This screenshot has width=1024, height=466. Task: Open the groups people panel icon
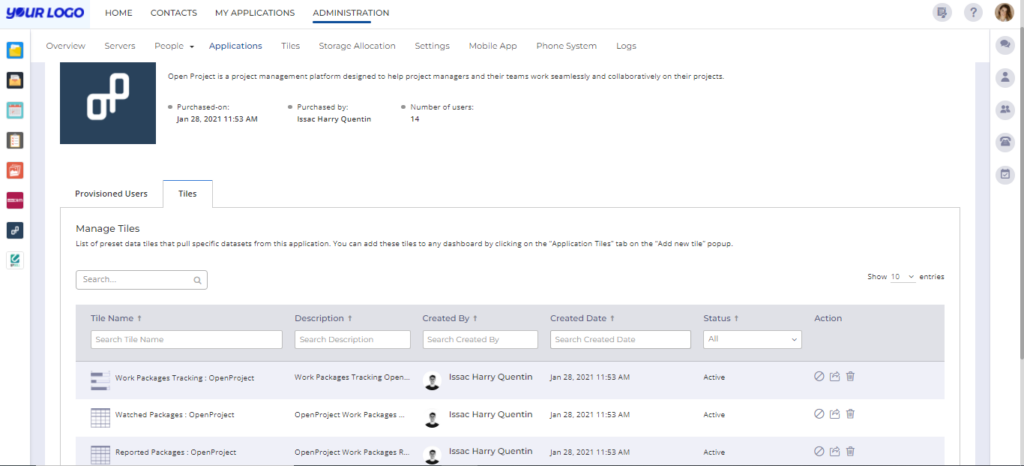(x=1005, y=110)
